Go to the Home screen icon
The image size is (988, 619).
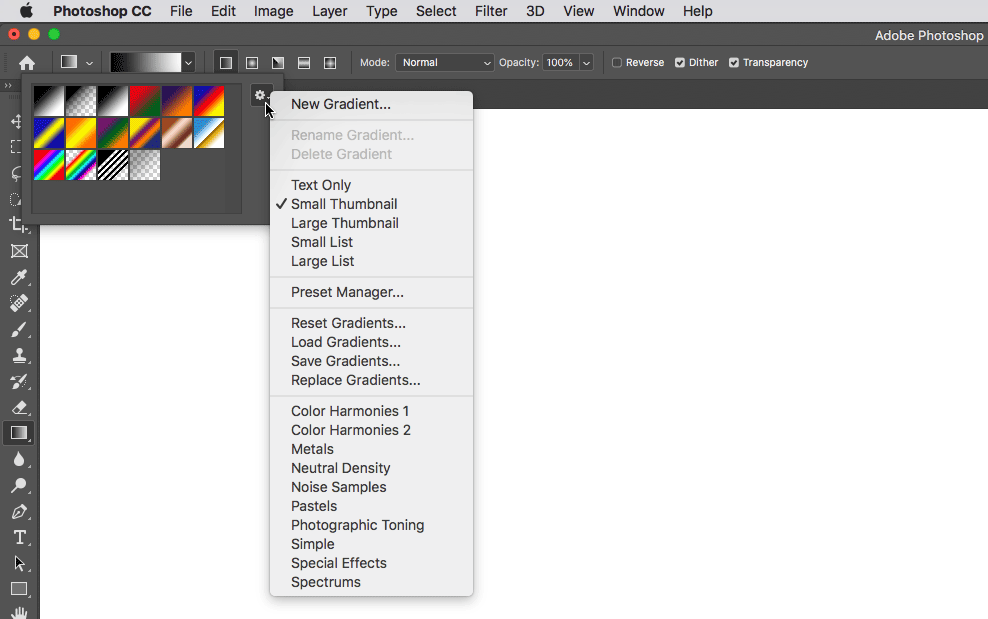tap(26, 62)
